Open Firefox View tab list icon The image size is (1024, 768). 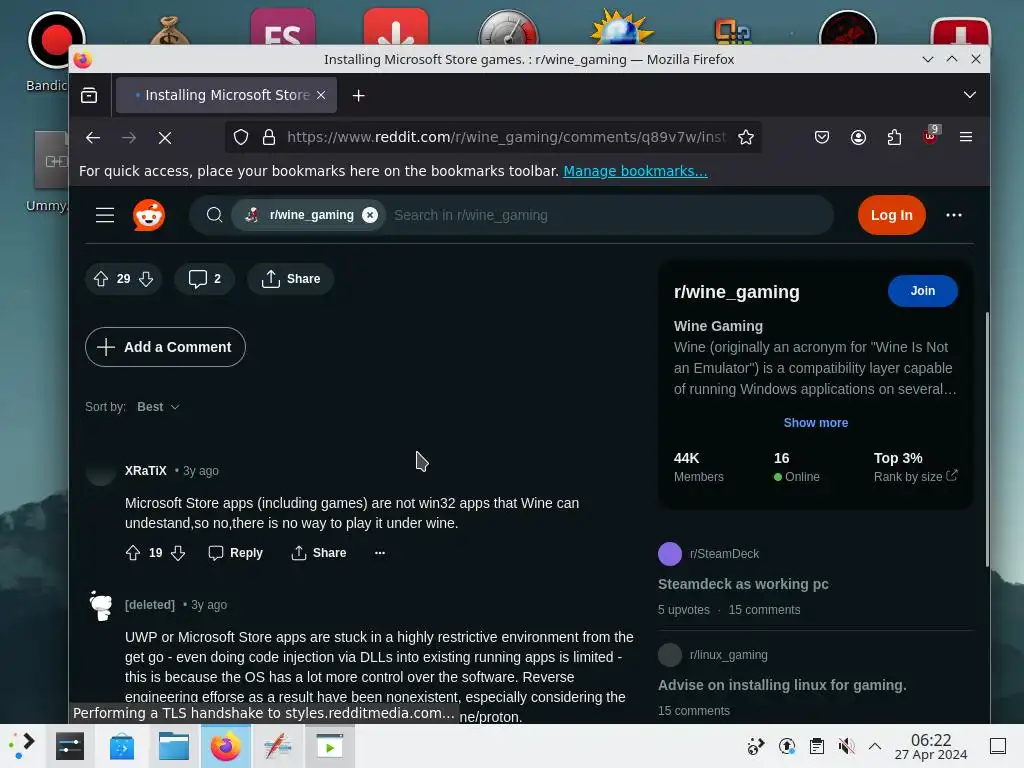(x=89, y=95)
